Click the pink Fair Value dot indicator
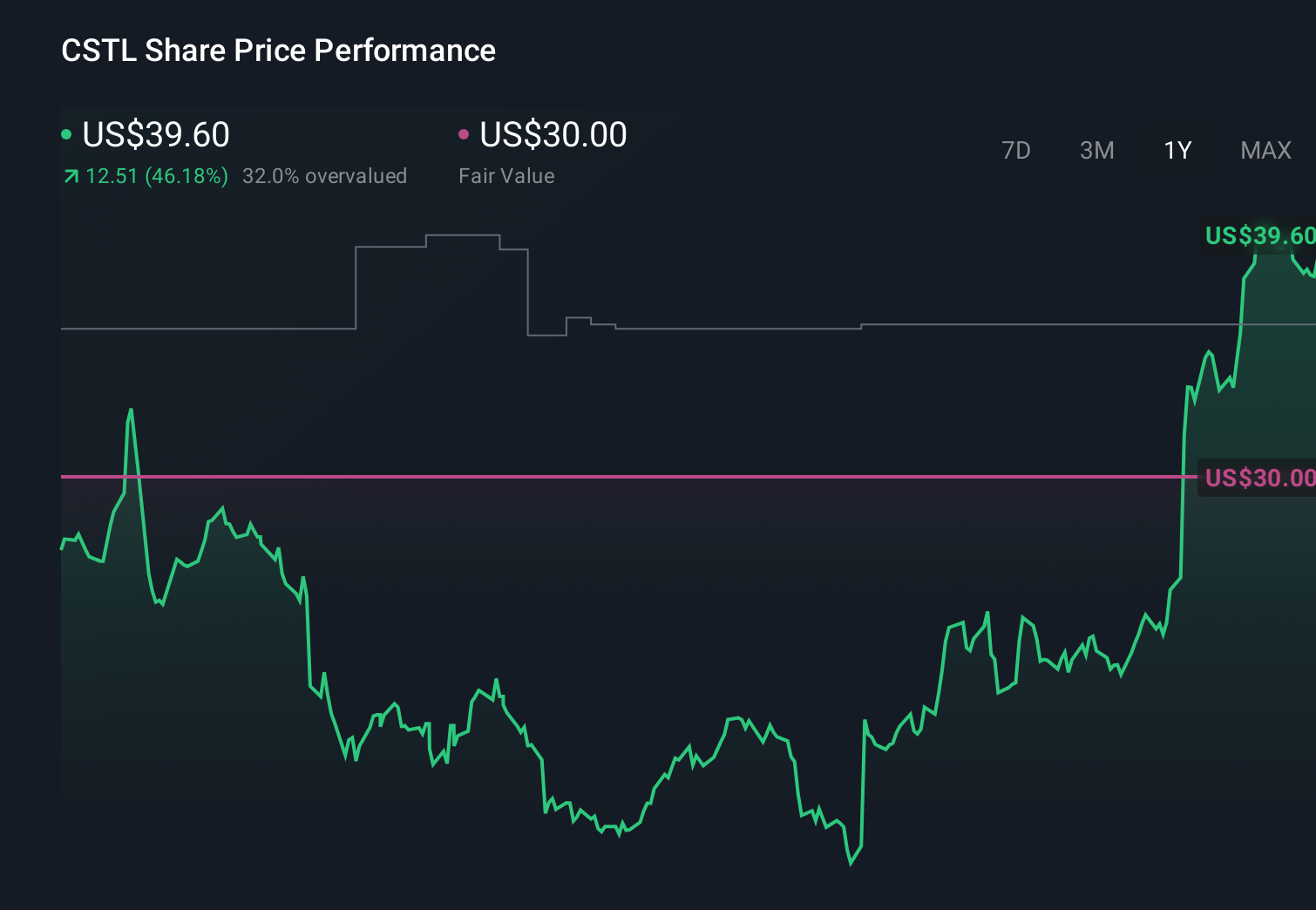Screen dimensions: 1316x910 [x=465, y=133]
